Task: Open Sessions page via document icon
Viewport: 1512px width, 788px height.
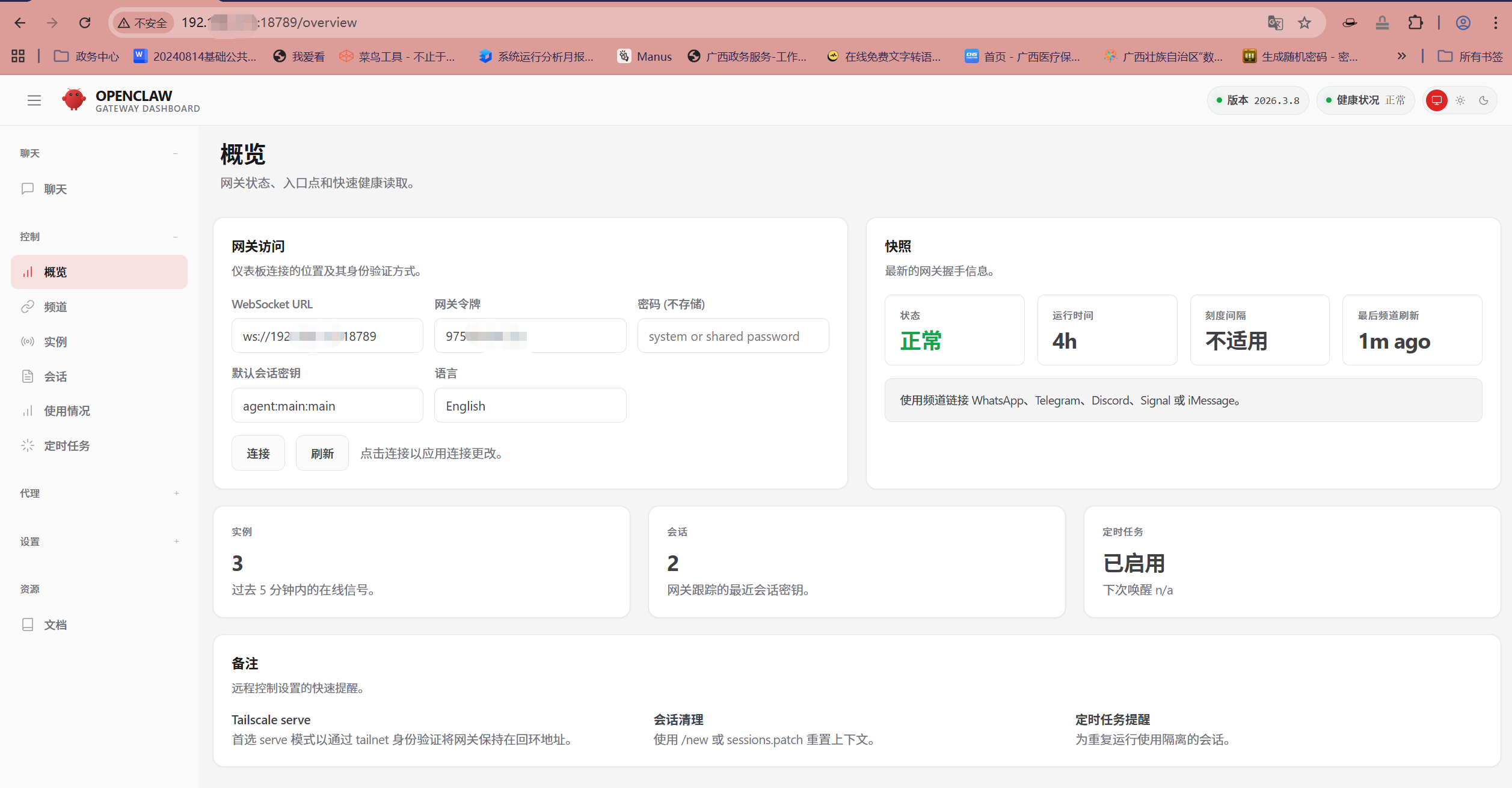Action: pos(28,376)
